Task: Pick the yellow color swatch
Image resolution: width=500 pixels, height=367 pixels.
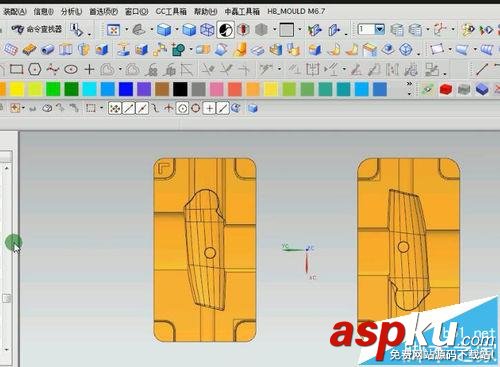Action: pos(17,89)
